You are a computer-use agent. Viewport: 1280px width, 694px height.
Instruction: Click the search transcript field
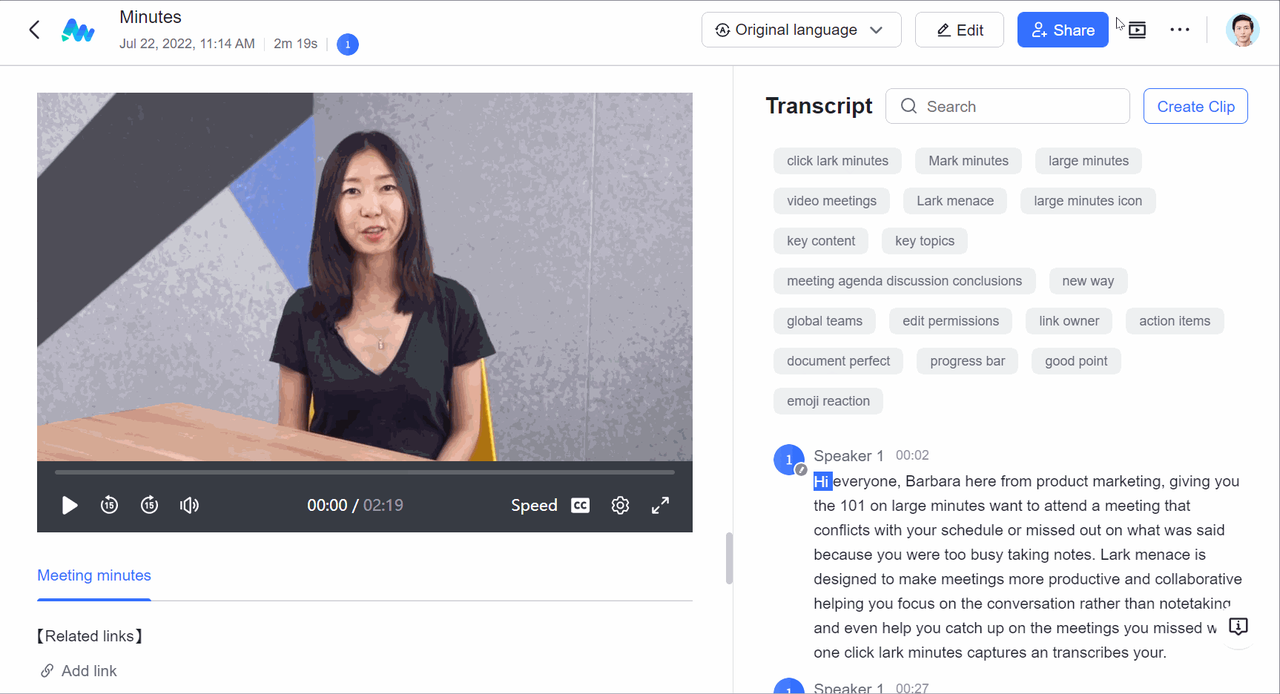tap(1007, 105)
